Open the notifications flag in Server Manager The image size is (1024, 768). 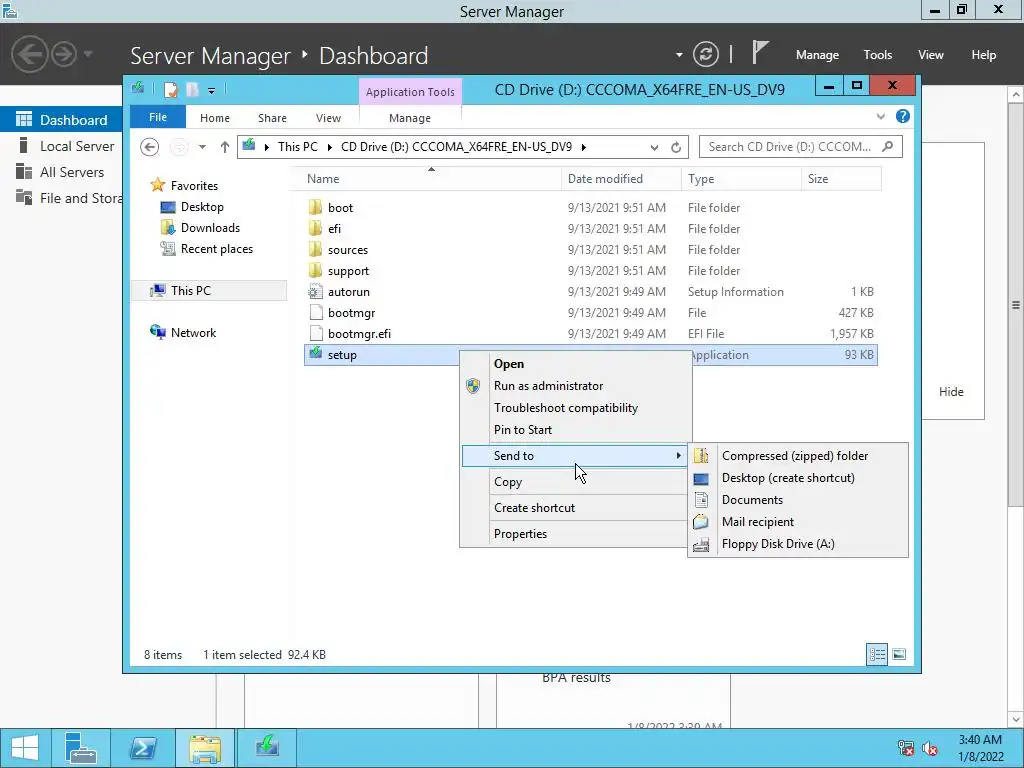pos(759,53)
